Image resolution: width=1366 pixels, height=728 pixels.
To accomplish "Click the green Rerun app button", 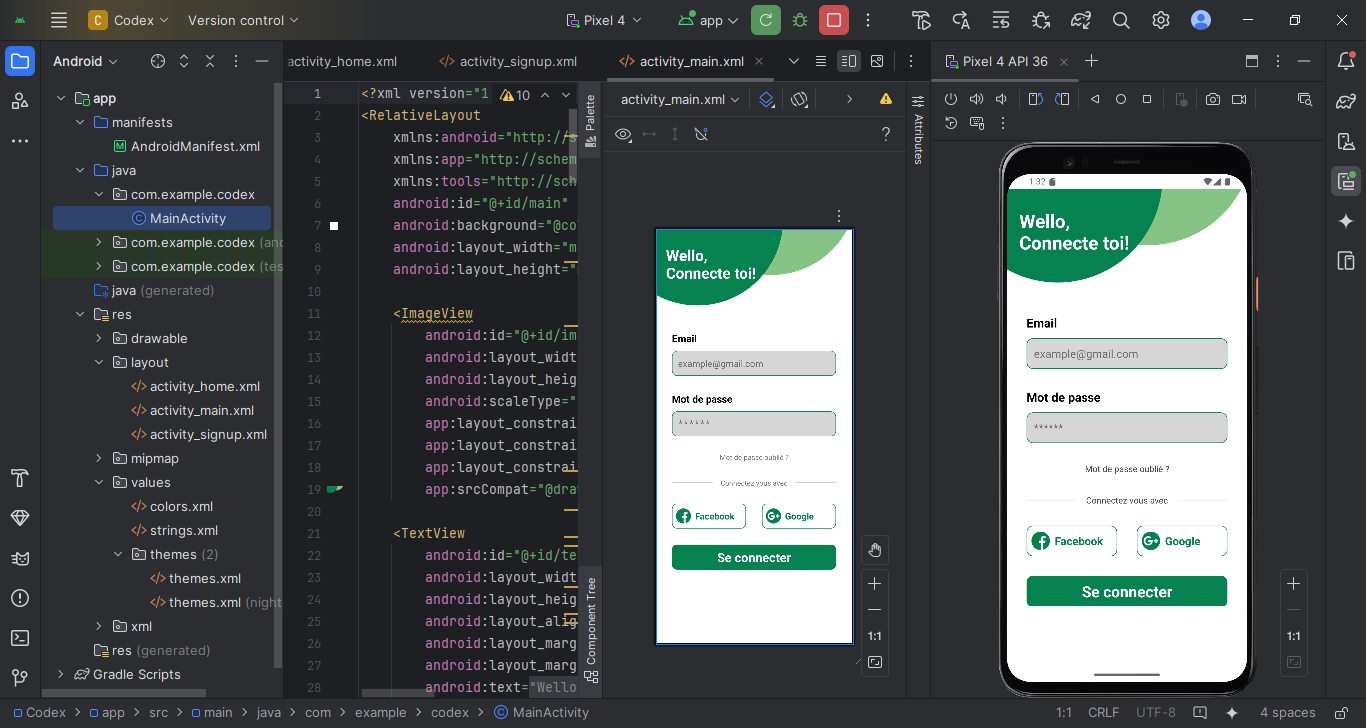I will tap(766, 20).
